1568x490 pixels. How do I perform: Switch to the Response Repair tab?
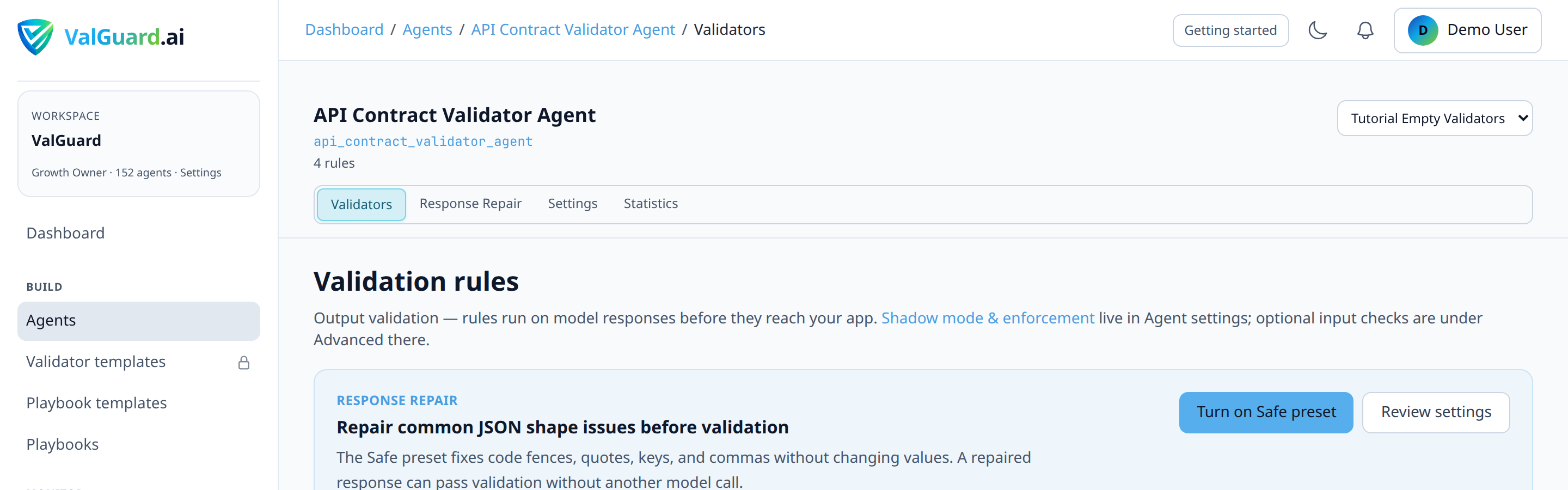(470, 203)
